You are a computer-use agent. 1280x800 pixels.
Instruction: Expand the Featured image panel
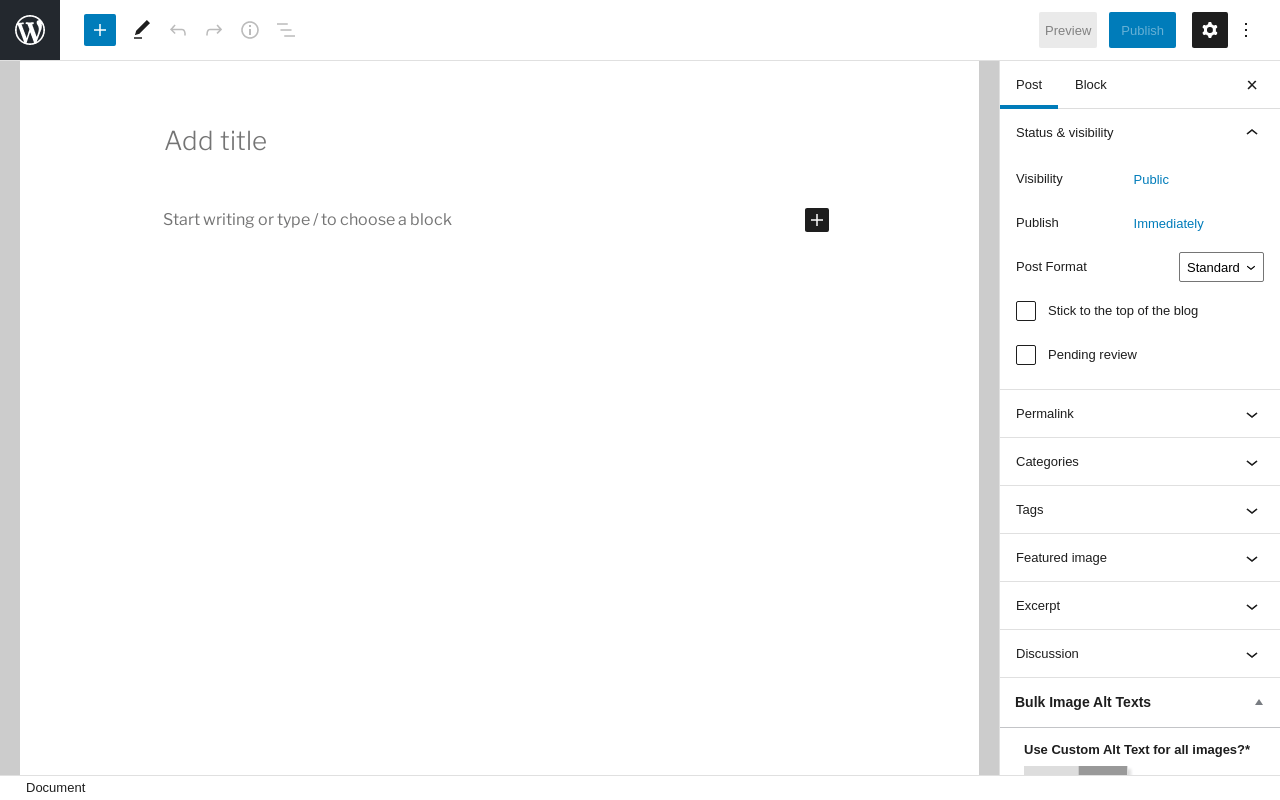click(x=1140, y=558)
